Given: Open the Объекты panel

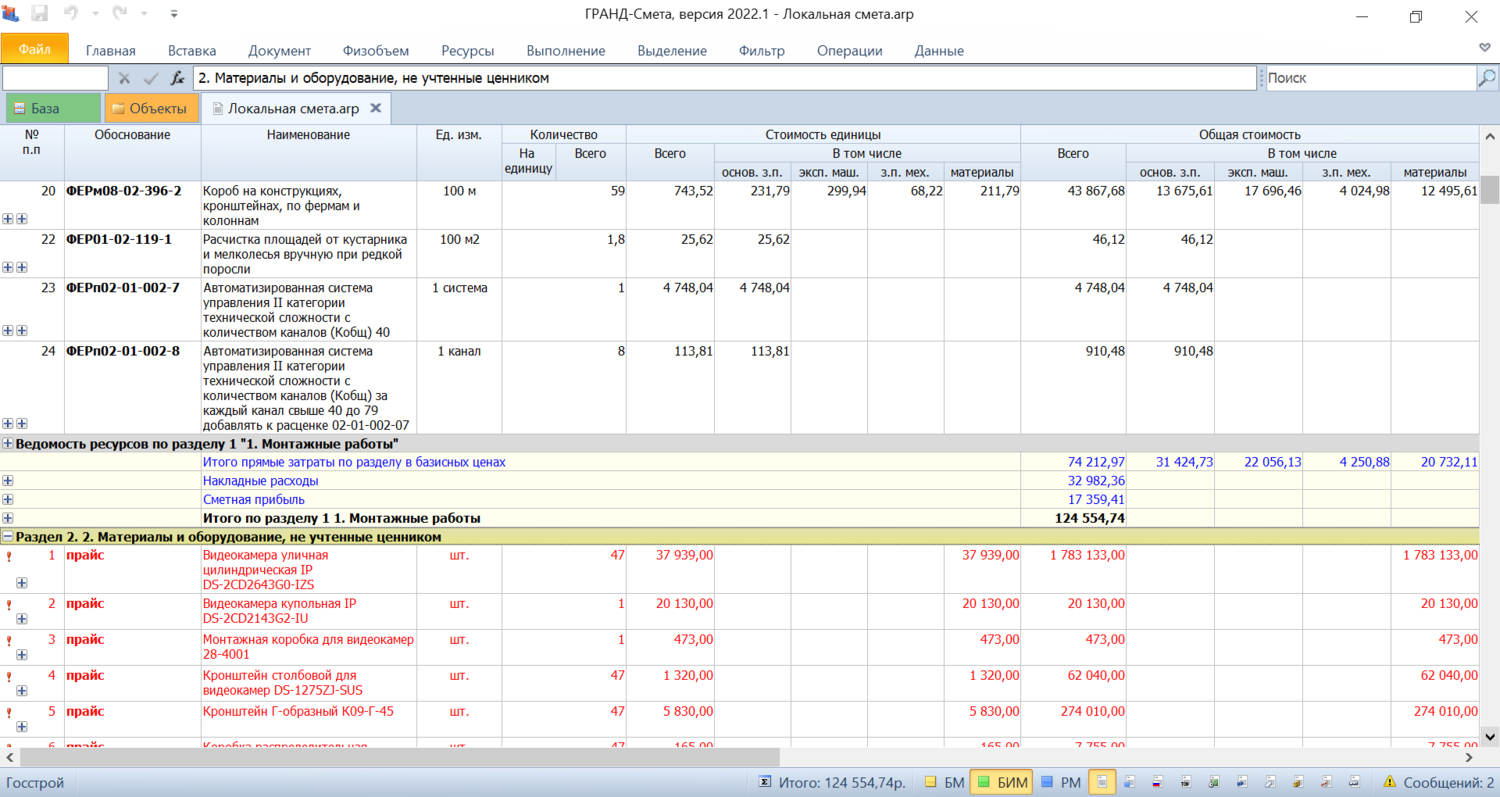Looking at the screenshot, I should pyautogui.click(x=151, y=108).
